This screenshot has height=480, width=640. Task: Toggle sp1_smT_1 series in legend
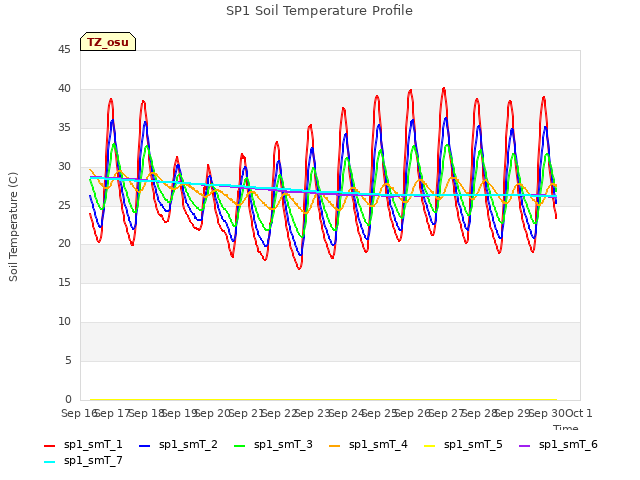(83, 444)
